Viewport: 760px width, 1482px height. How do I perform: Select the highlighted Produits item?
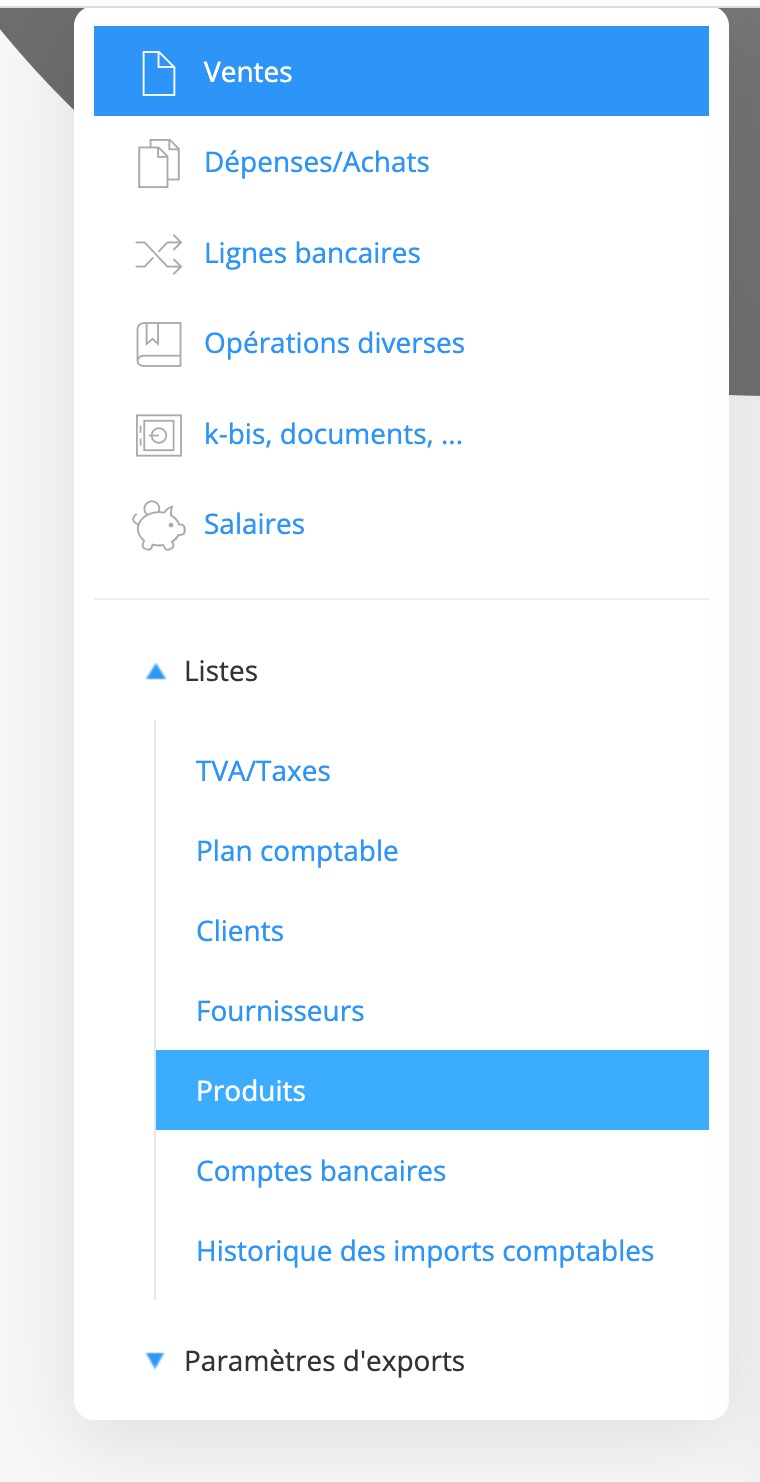tap(251, 1091)
